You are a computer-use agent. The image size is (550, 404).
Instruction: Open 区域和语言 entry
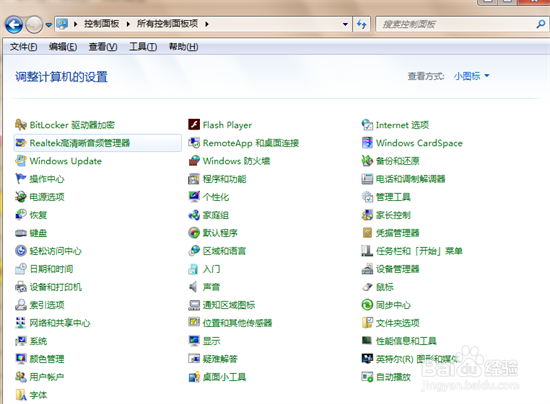224,251
